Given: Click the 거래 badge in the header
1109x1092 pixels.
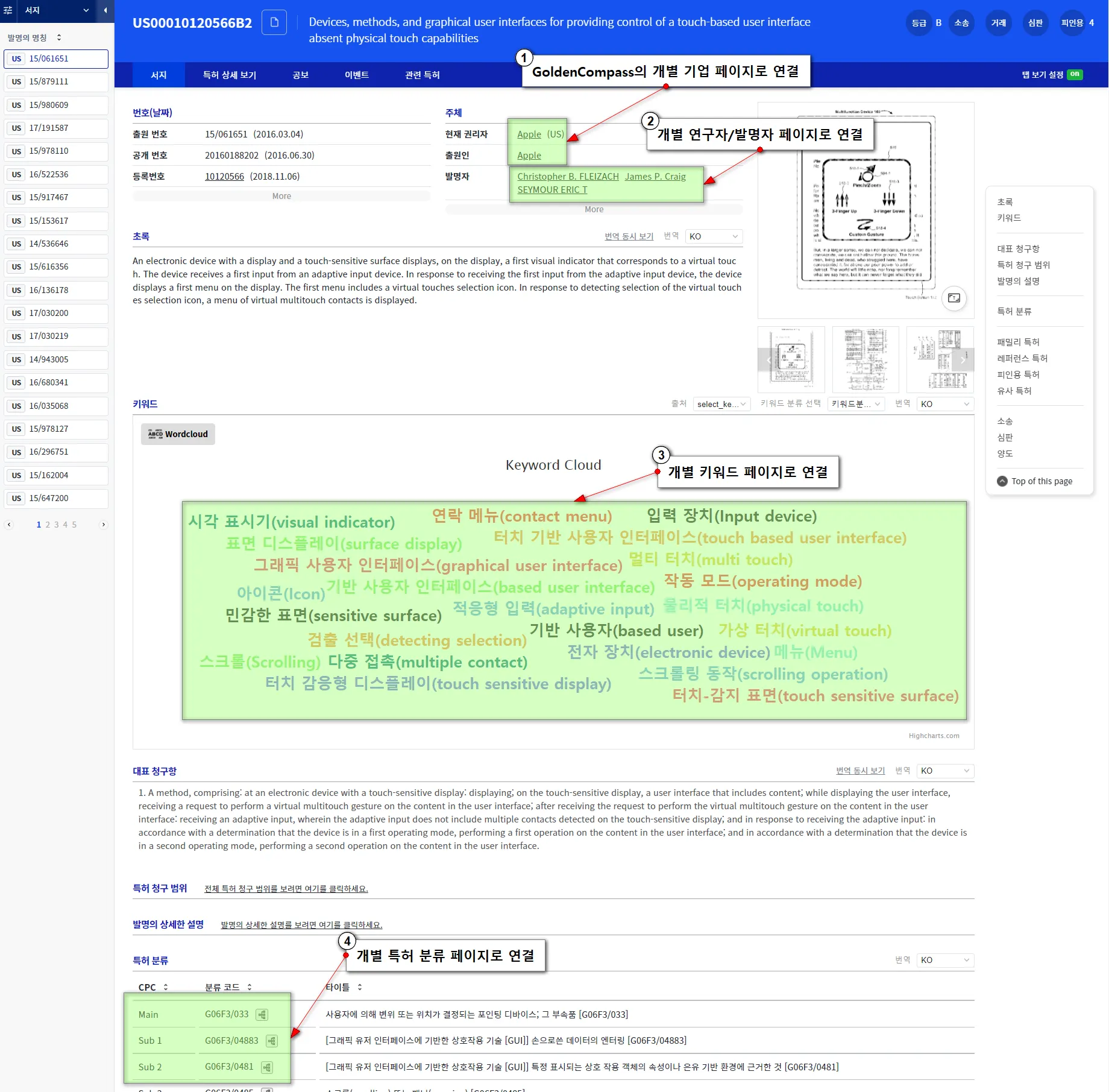Looking at the screenshot, I should pyautogui.click(x=999, y=23).
